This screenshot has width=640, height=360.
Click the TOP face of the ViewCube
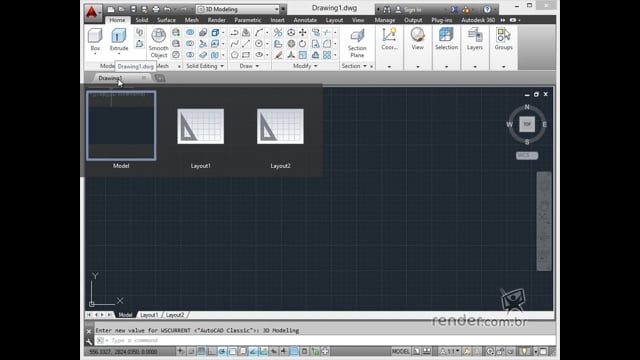pos(527,124)
